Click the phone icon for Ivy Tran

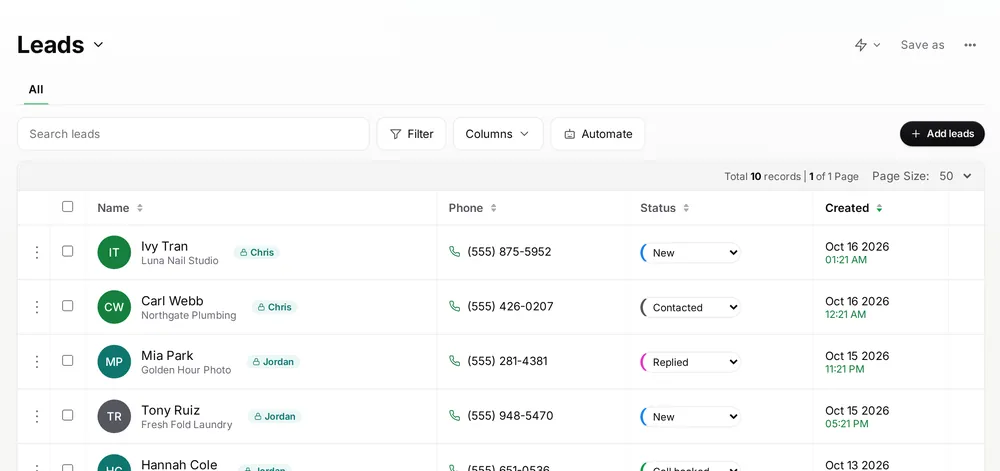click(454, 252)
